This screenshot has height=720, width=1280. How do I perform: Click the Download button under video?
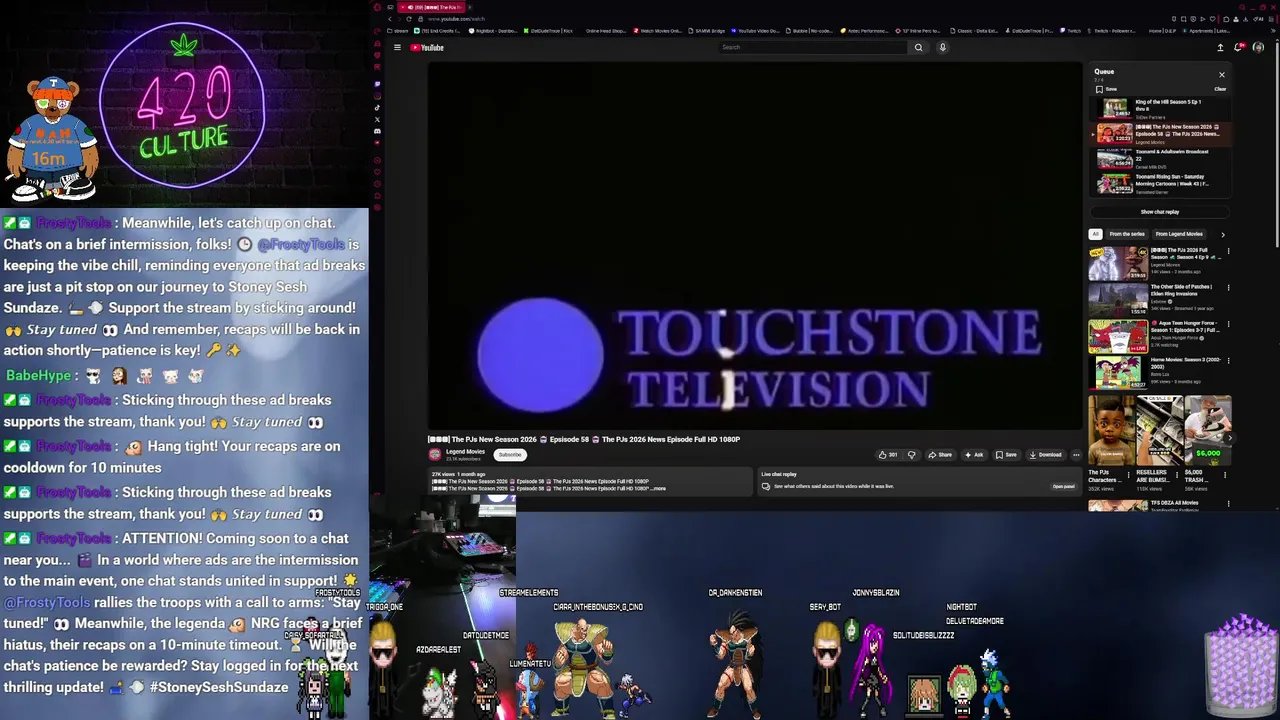(x=1045, y=455)
